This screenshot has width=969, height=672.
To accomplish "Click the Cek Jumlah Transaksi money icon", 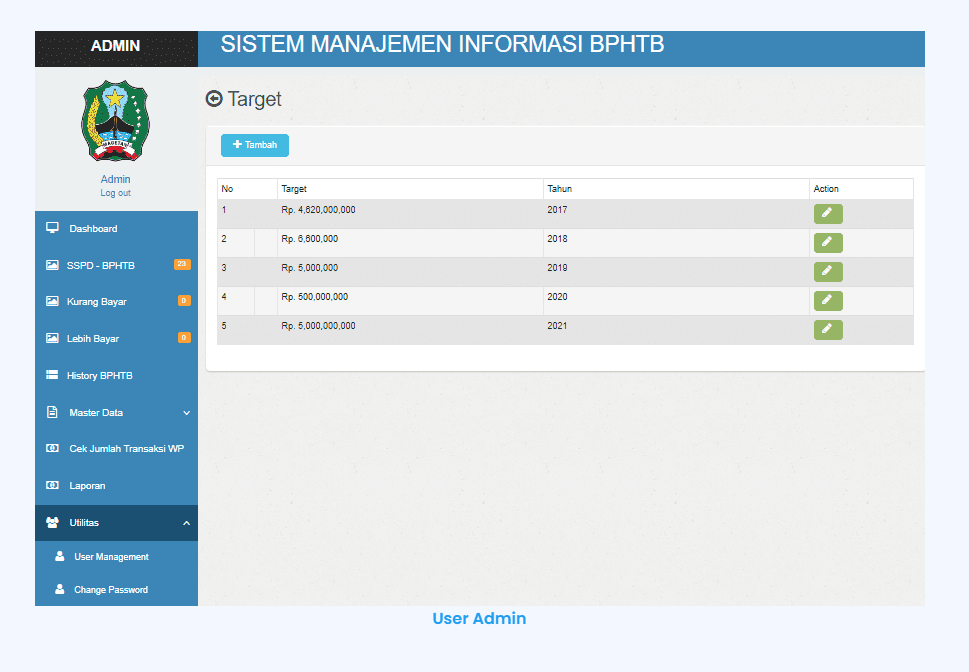I will tap(53, 448).
